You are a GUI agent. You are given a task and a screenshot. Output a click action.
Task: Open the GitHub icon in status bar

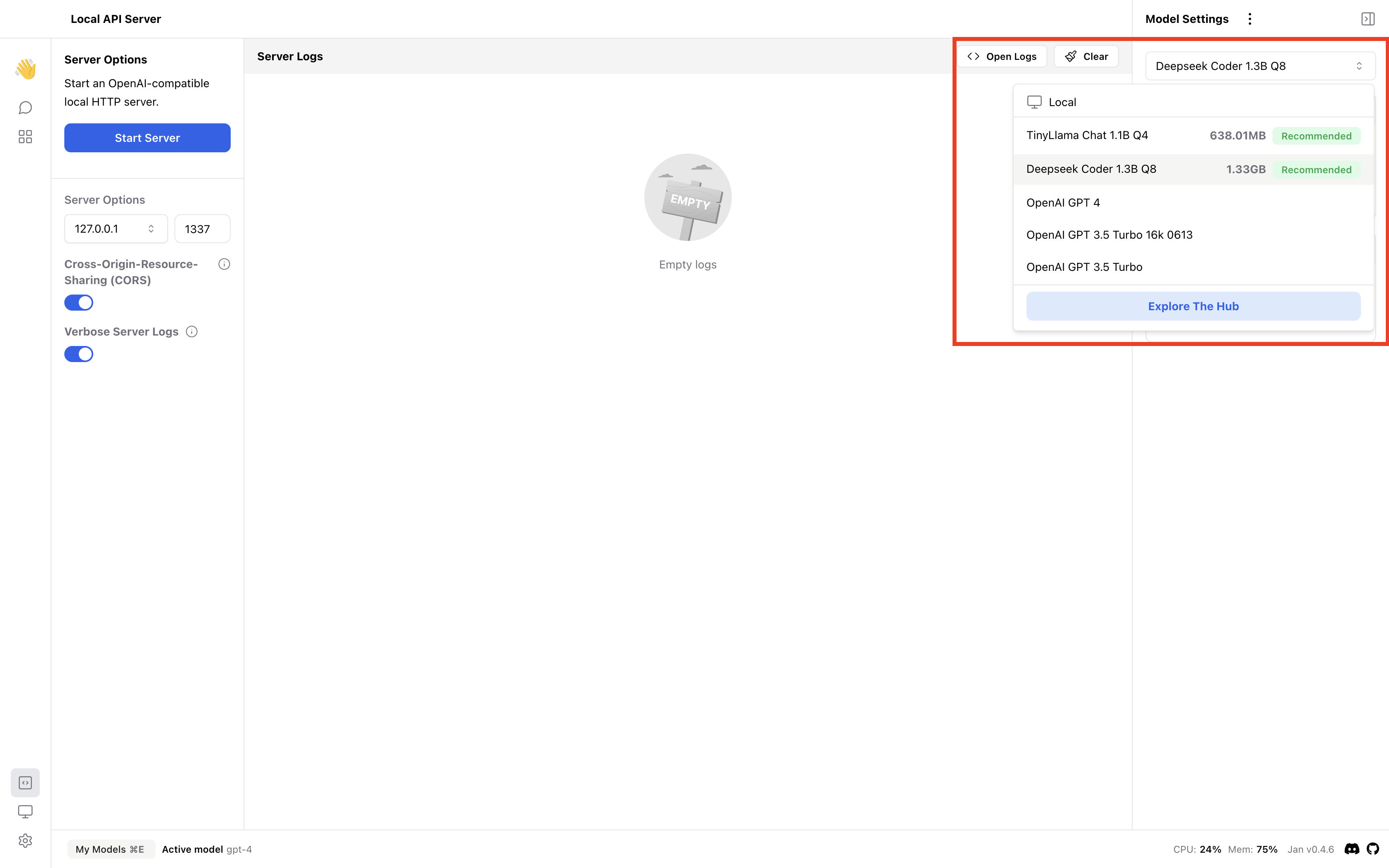pos(1373,849)
